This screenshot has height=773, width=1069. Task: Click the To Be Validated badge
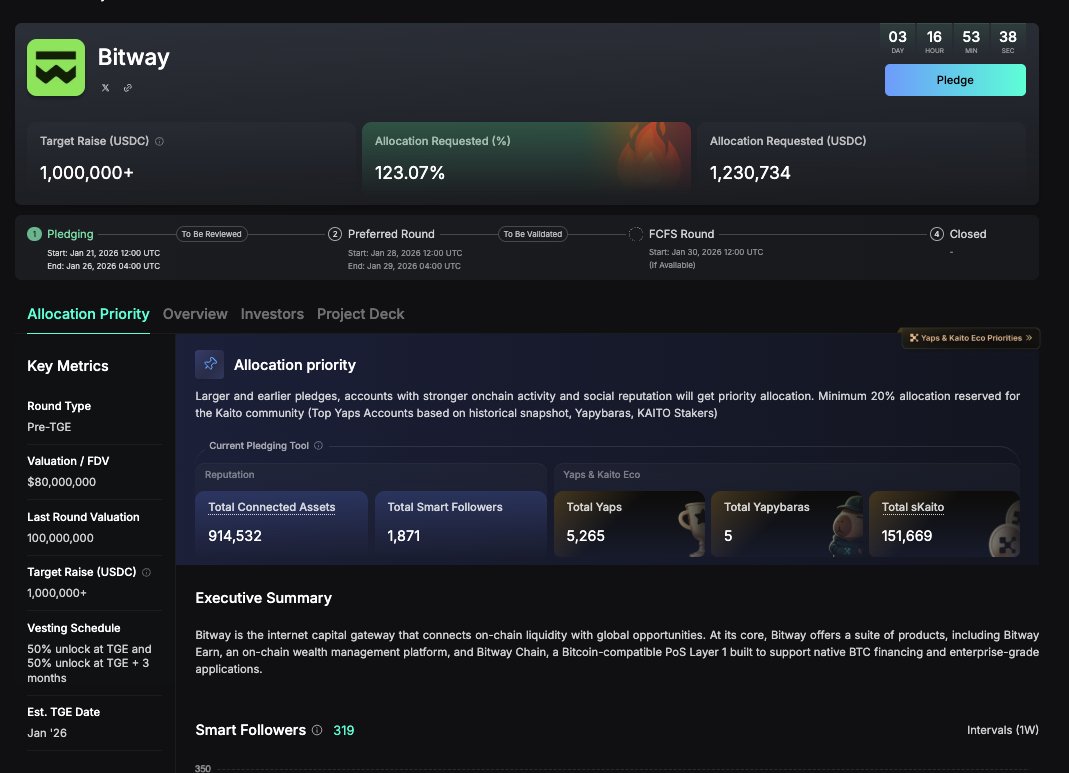(532, 234)
